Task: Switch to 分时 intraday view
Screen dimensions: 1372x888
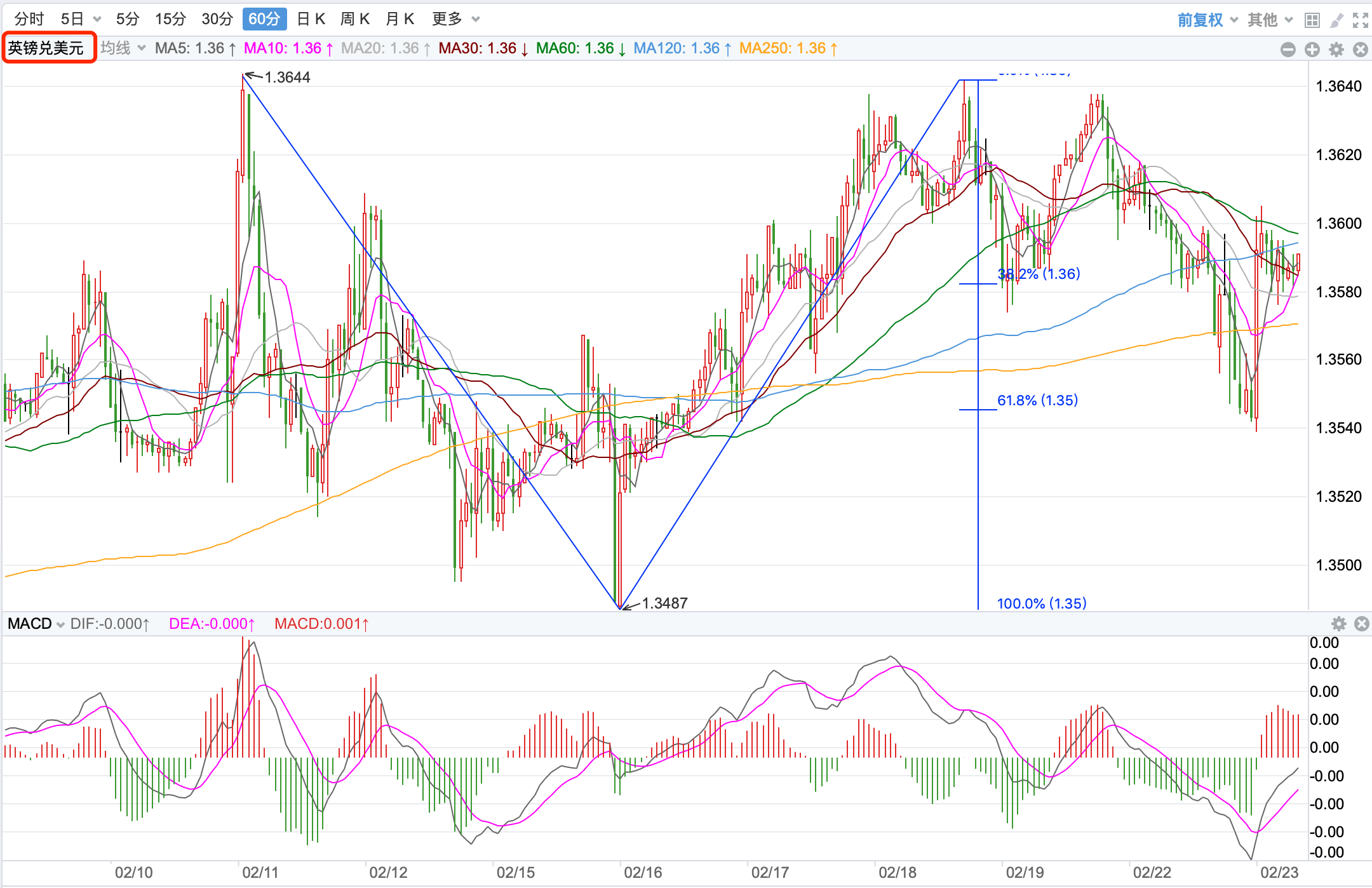Action: pos(29,19)
